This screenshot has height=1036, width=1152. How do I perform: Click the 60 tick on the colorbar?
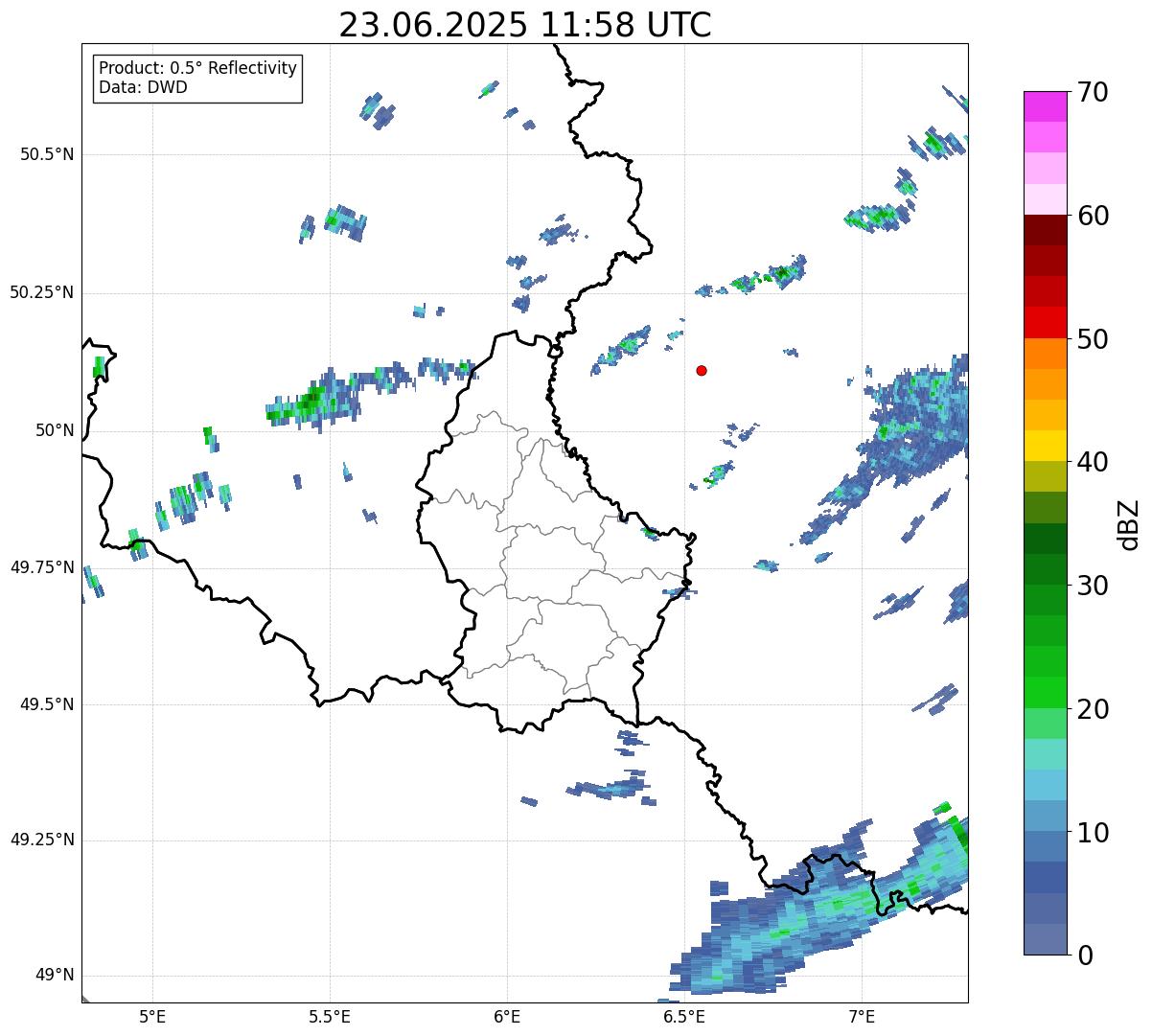pyautogui.click(x=1093, y=216)
